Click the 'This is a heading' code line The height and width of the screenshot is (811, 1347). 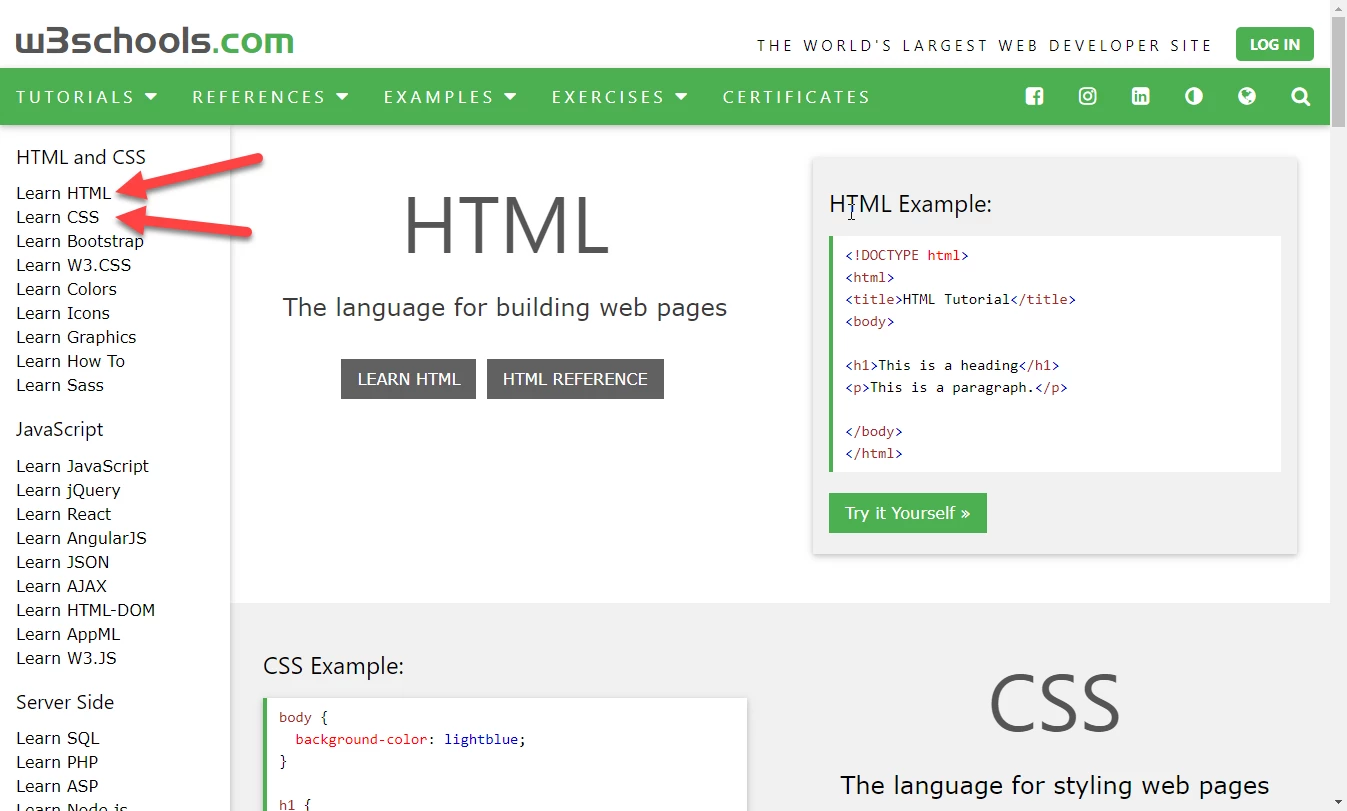coord(952,365)
